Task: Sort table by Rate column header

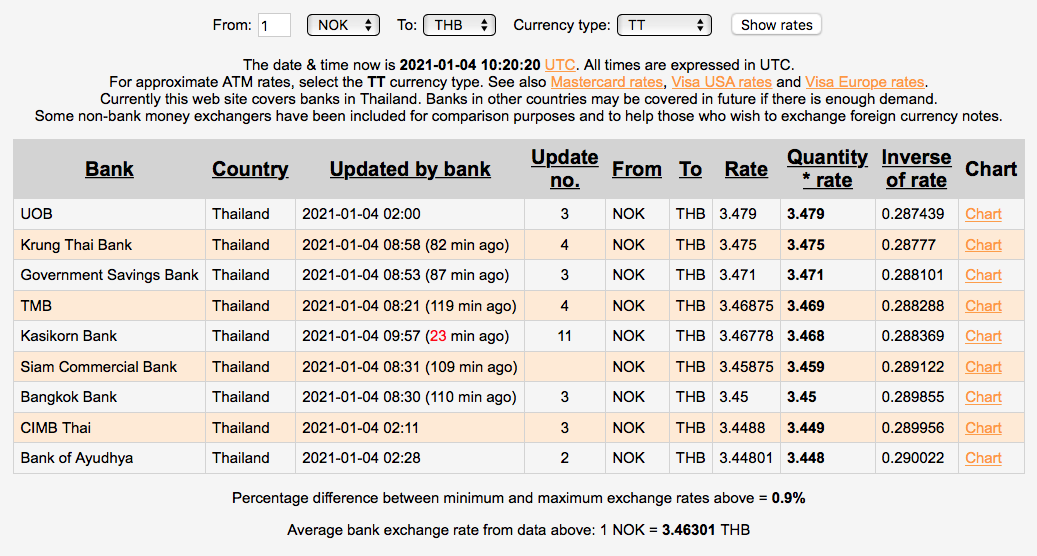Action: (746, 169)
